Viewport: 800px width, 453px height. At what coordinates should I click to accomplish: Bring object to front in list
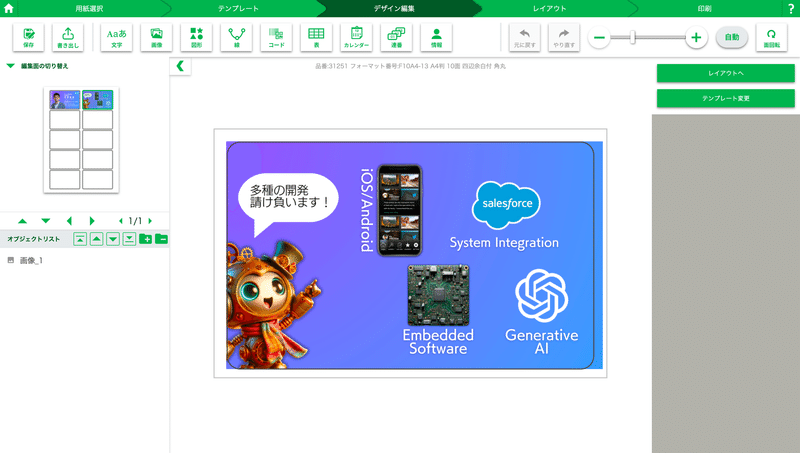pos(80,239)
